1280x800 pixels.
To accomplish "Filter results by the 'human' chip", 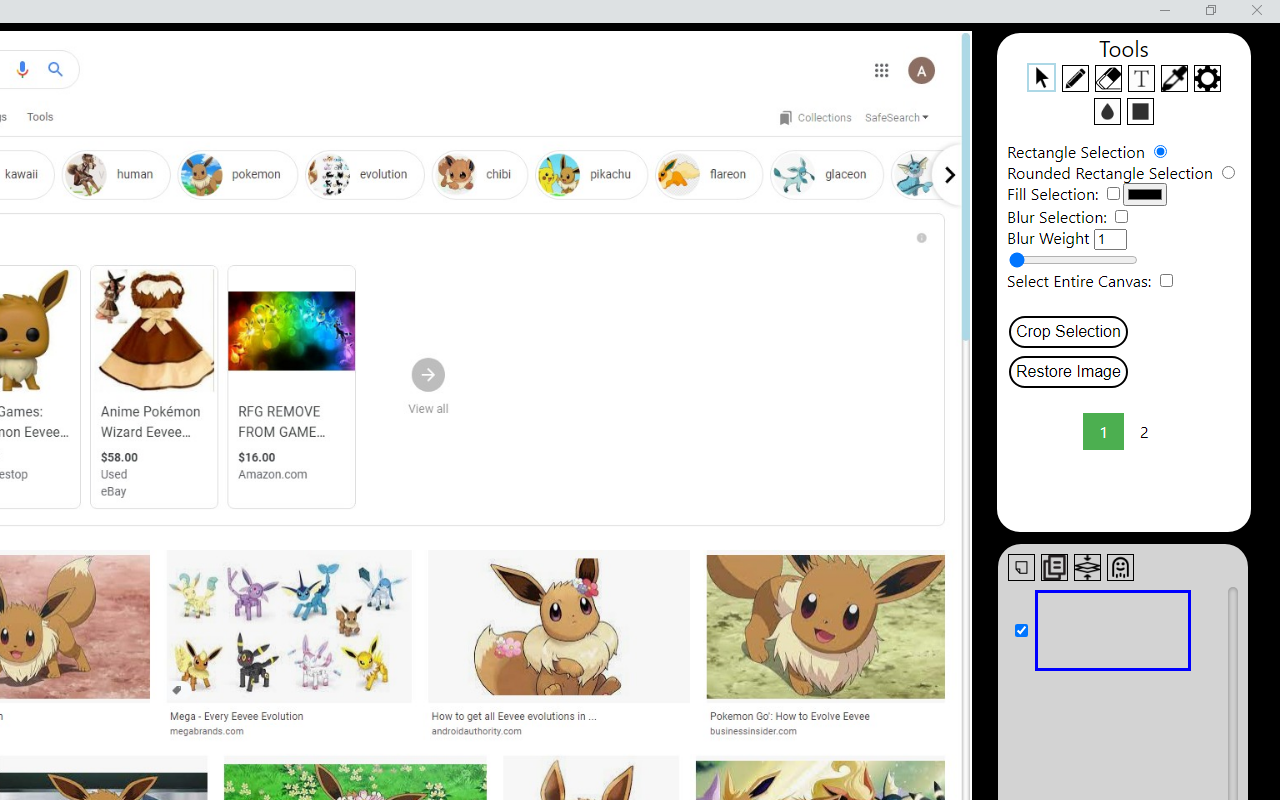I will click(x=116, y=175).
